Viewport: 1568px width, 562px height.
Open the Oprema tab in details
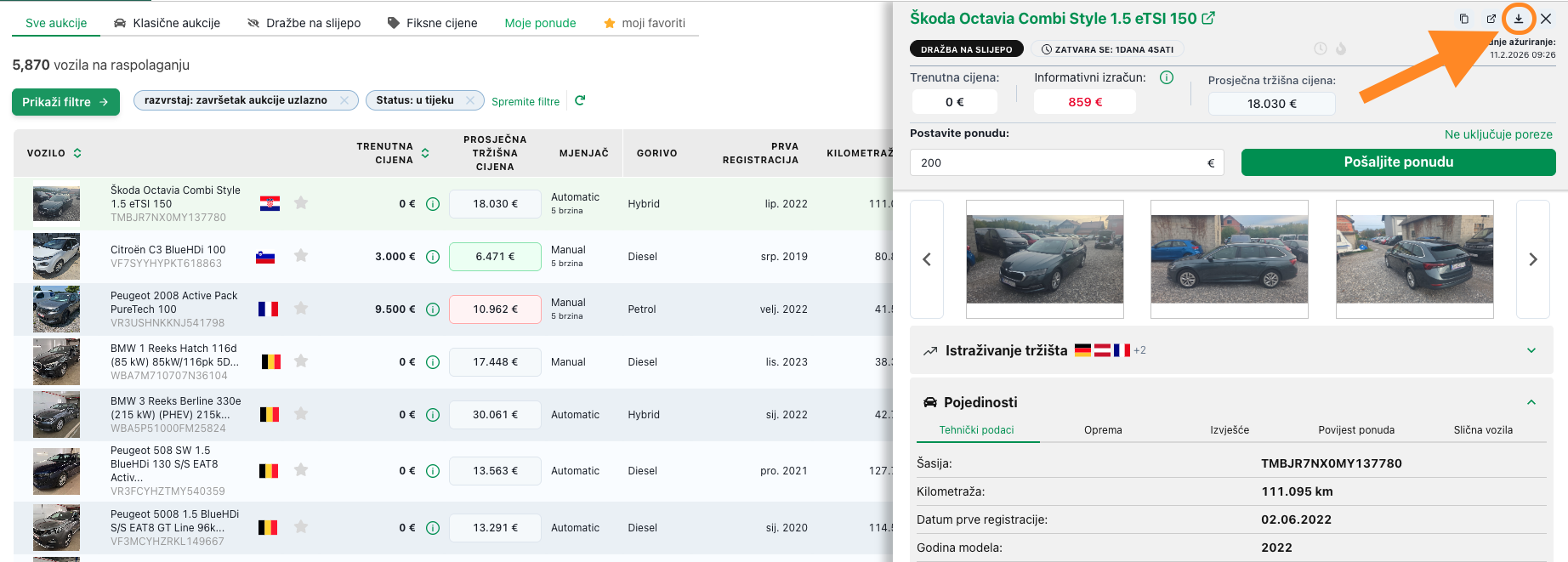(1103, 430)
